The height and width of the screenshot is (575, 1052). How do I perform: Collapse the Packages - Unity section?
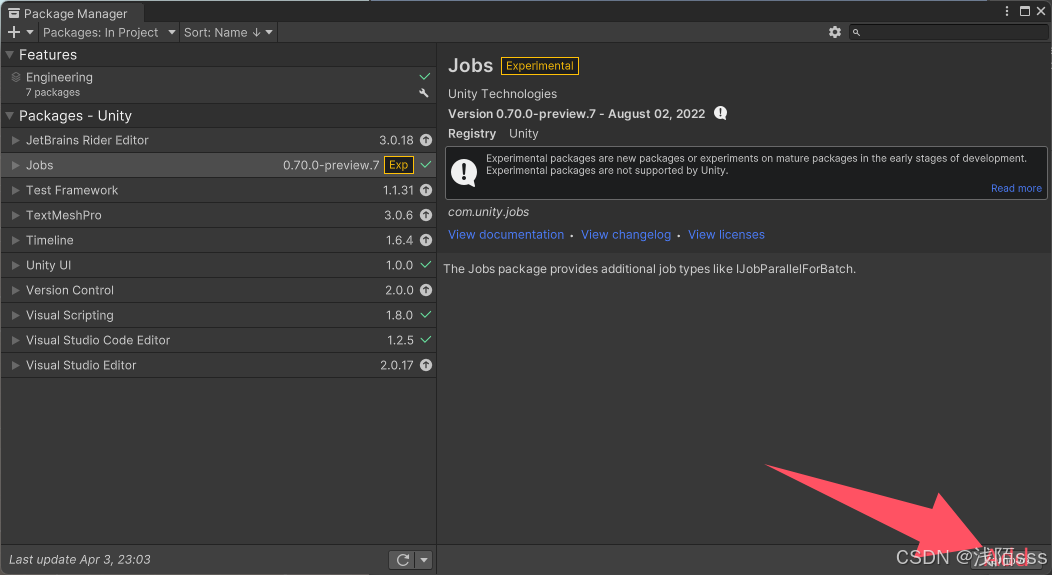pos(9,116)
